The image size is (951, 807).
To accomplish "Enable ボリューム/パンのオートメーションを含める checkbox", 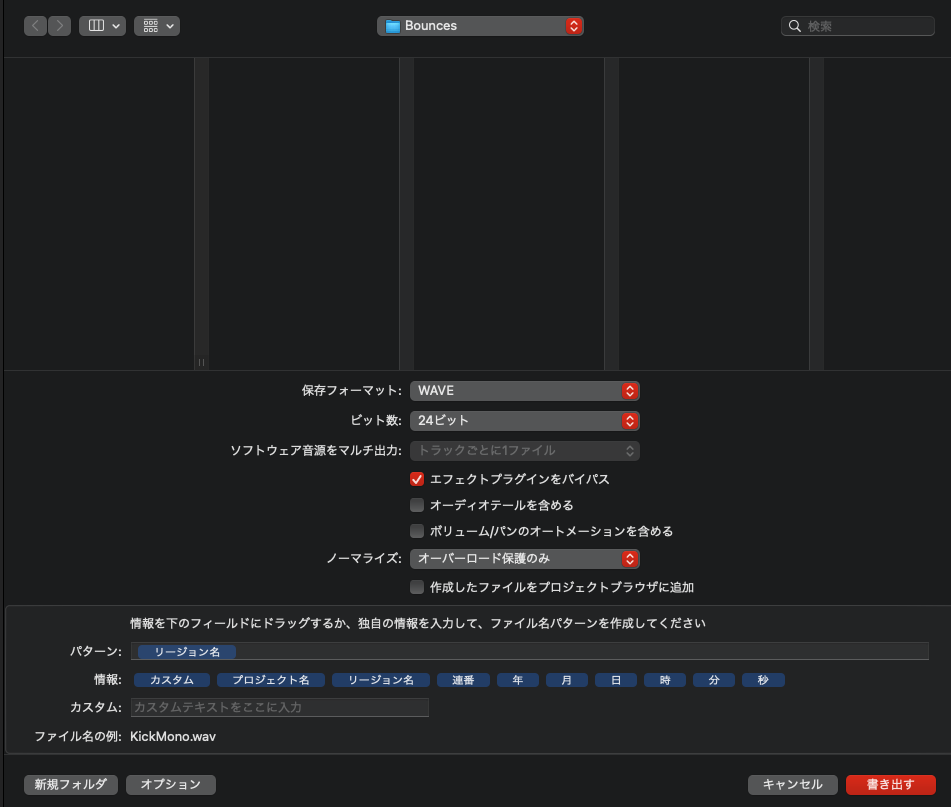I will click(x=417, y=531).
